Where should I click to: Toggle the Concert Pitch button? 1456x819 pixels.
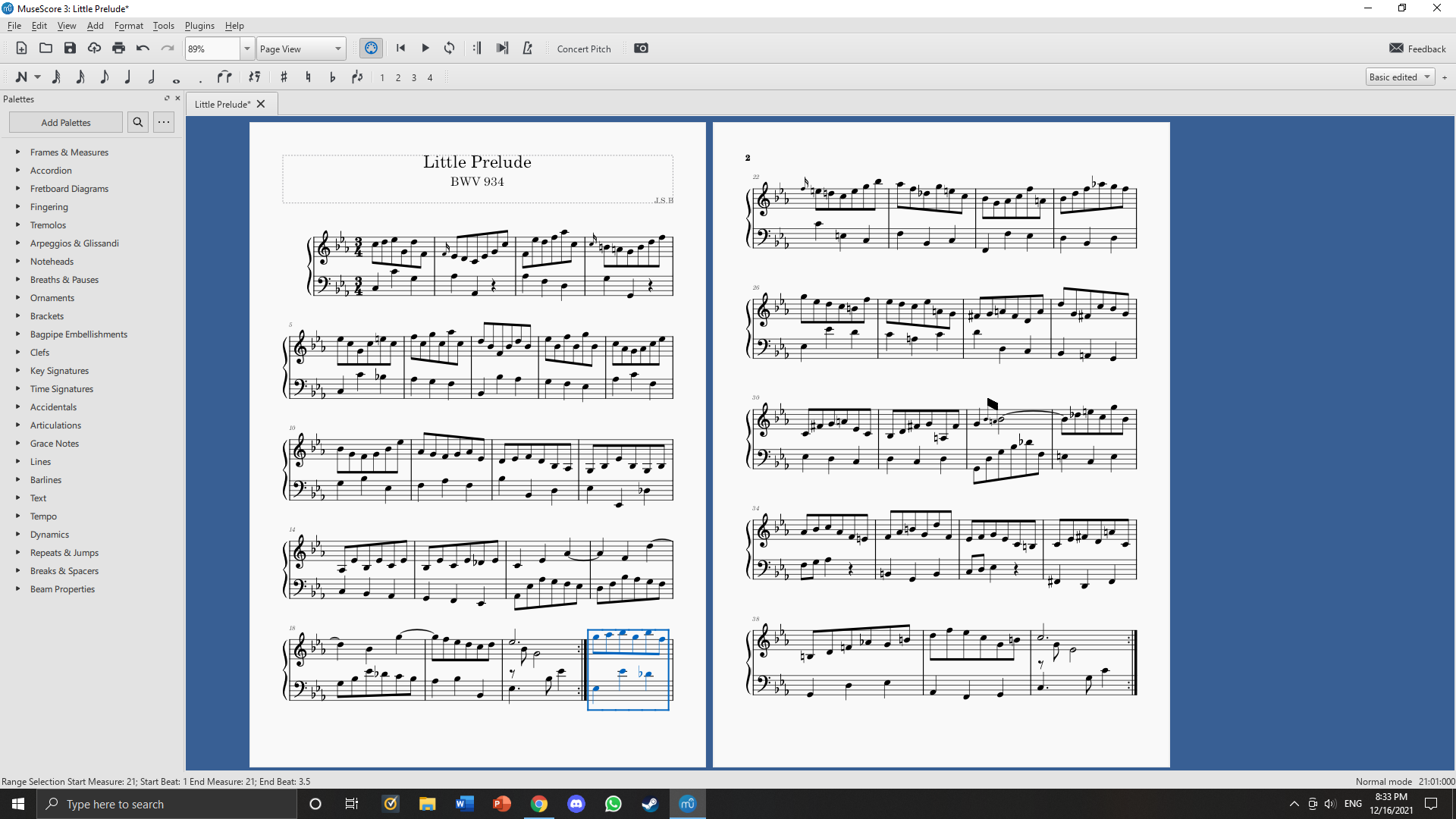(x=584, y=48)
